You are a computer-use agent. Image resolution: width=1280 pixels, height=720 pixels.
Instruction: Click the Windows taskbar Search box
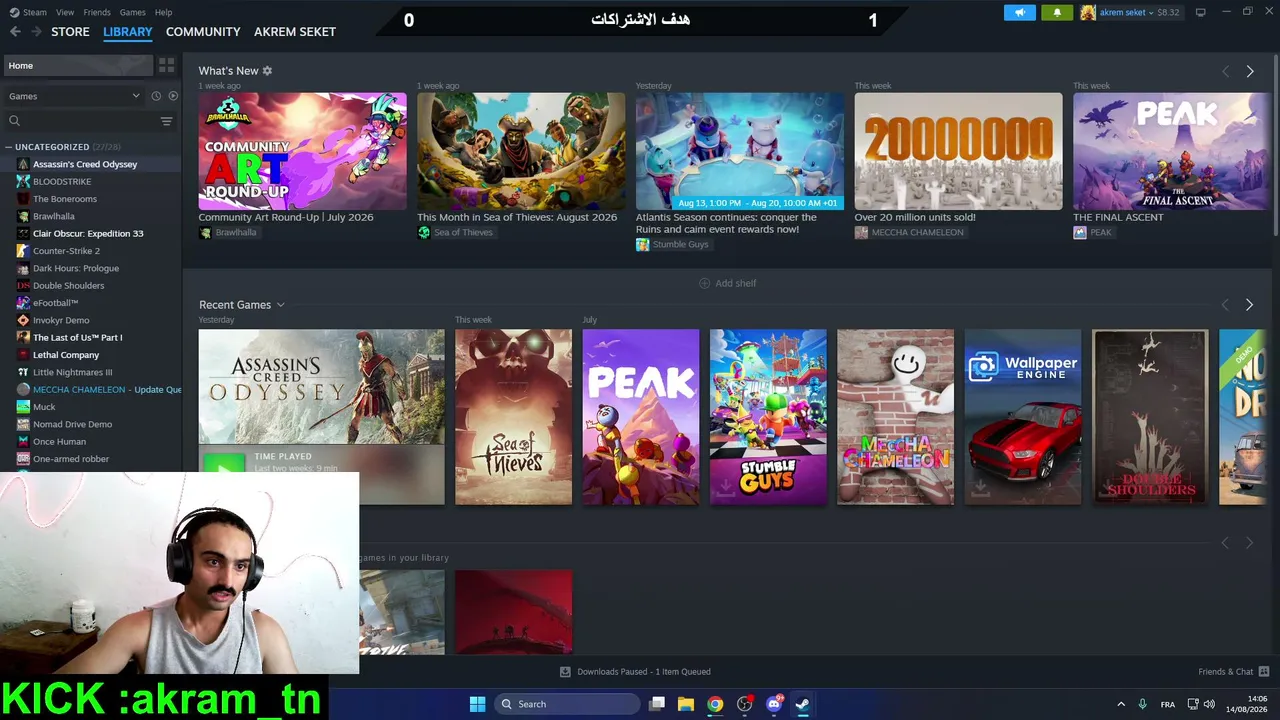coord(567,704)
